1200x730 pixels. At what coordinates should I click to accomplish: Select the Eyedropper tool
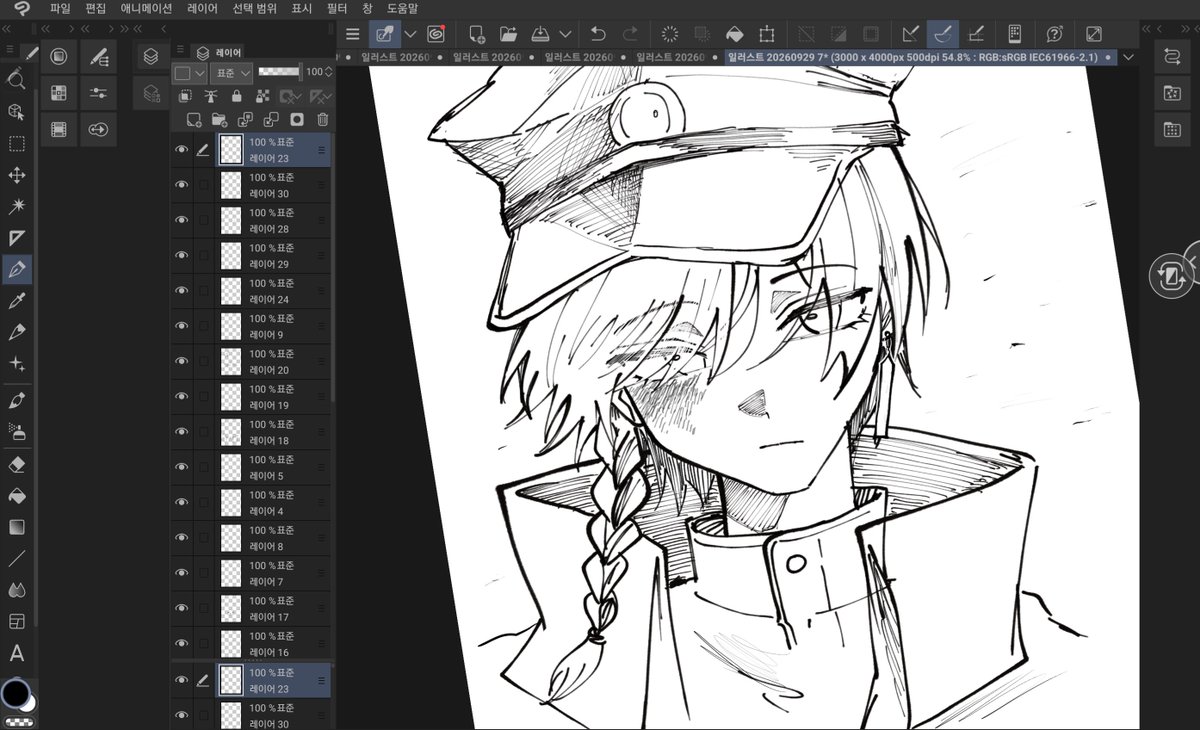coord(17,301)
